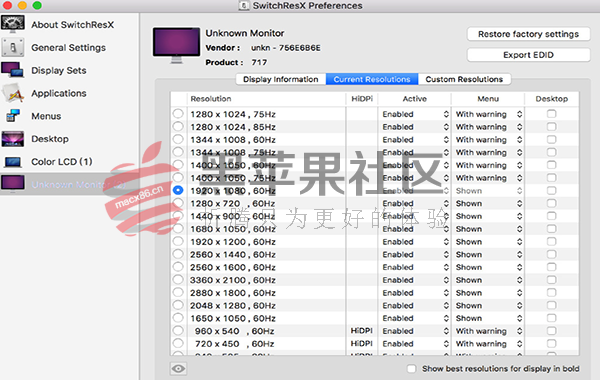
Task: Open the About SwitchResX icon
Action: [x=13, y=24]
